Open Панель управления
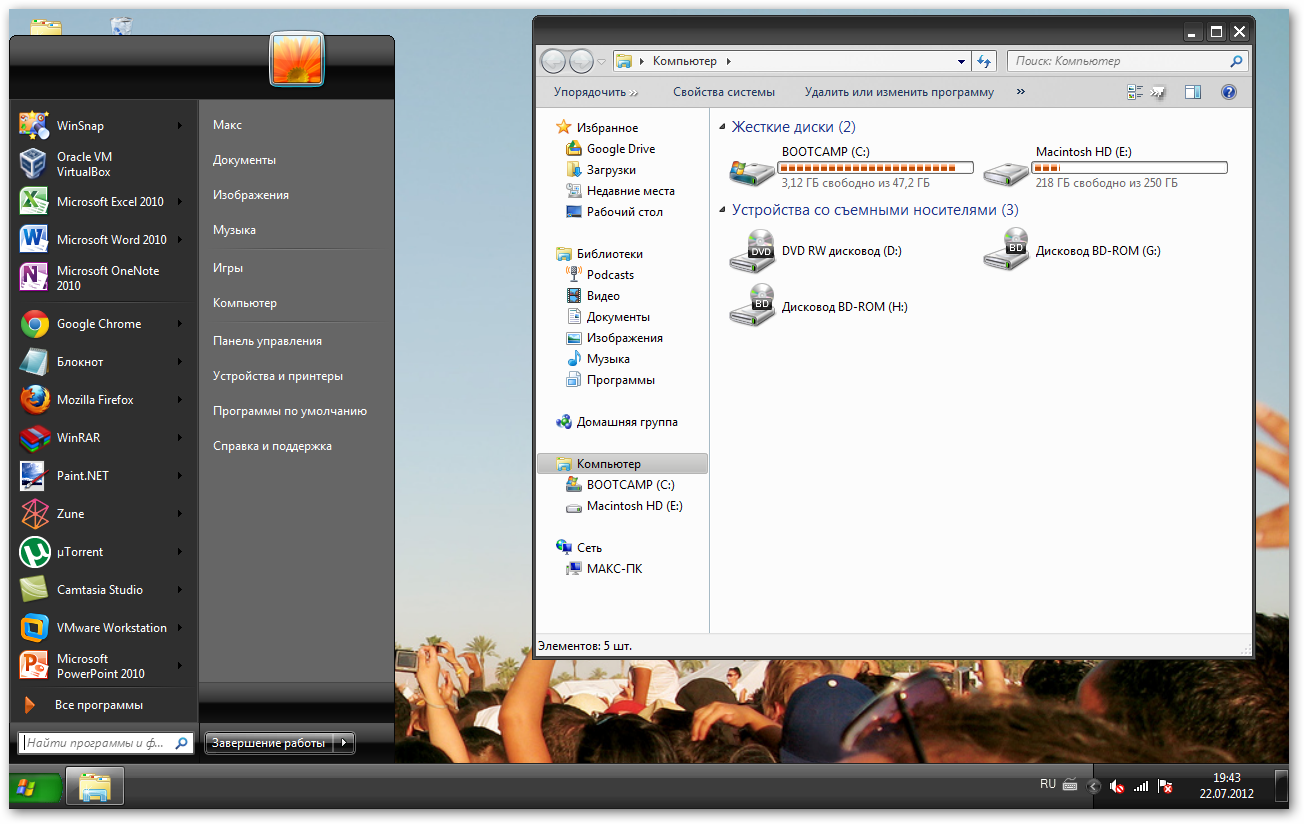Viewport: 1304px width, 824px height. pyautogui.click(x=267, y=341)
